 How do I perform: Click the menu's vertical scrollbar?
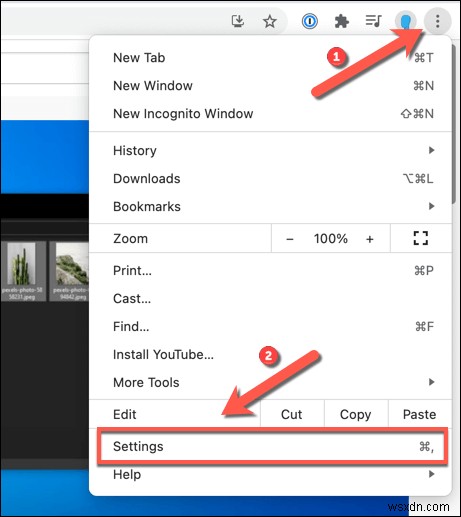454,123
